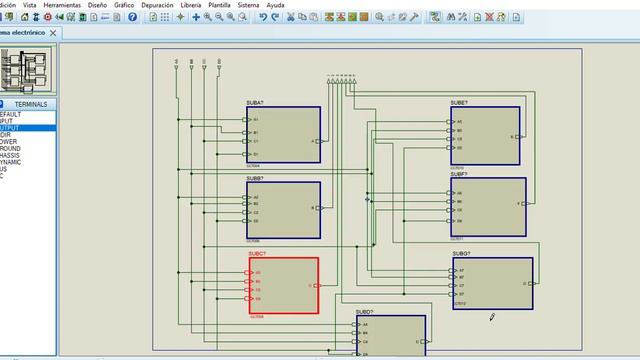640x360 pixels.
Task: Open Search and Tag binoculars
Action: (x=451, y=17)
